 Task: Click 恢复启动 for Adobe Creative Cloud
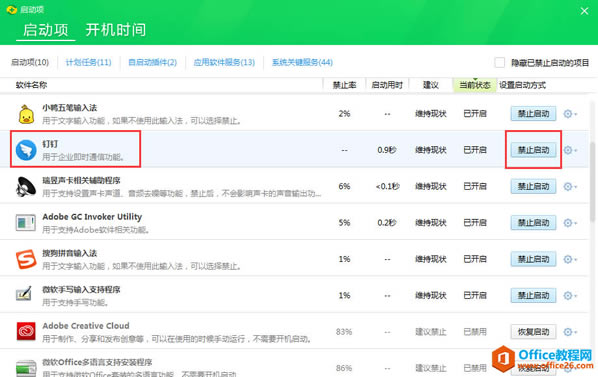(x=533, y=332)
